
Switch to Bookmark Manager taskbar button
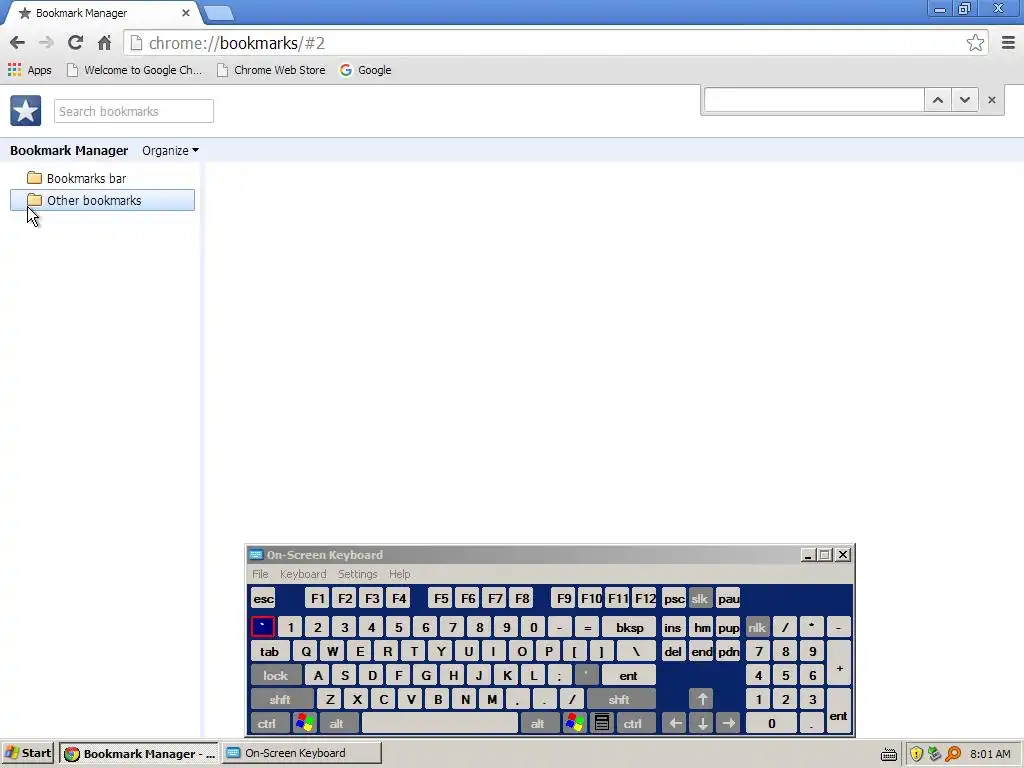click(x=140, y=754)
